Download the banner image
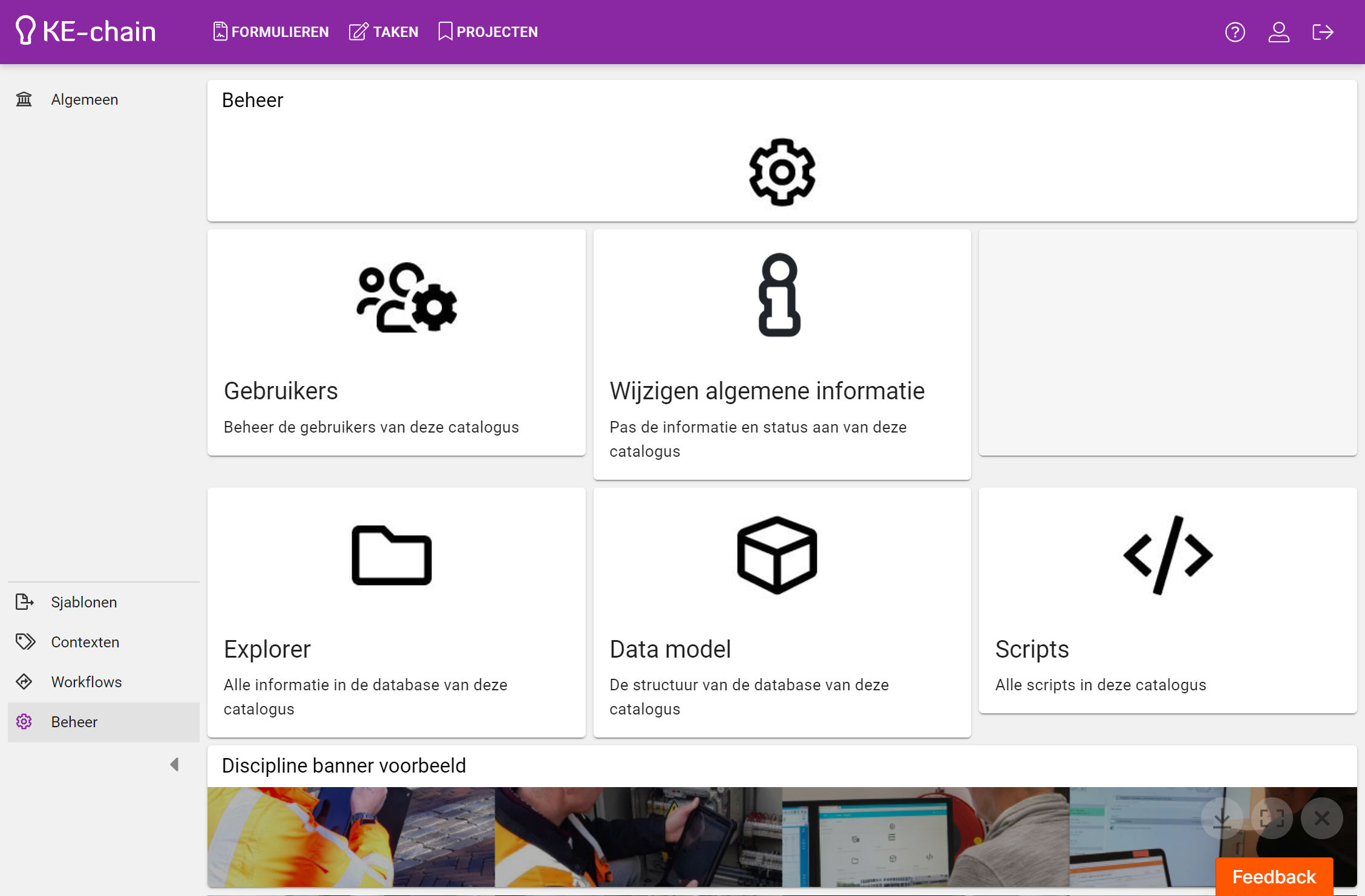The height and width of the screenshot is (896, 1365). point(1222,819)
